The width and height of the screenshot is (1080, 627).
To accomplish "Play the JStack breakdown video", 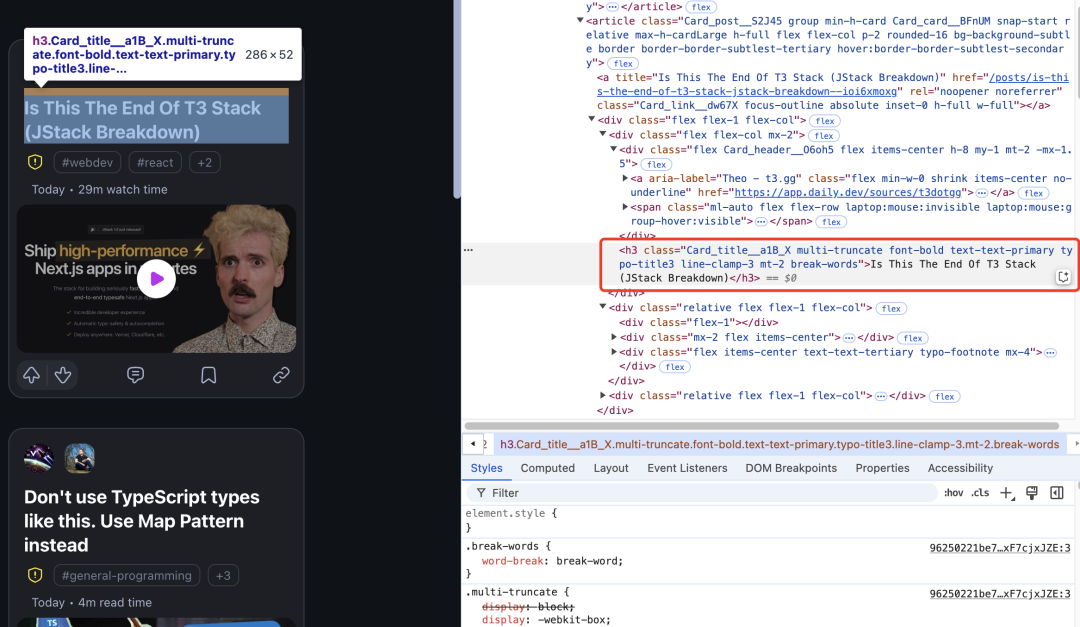I will [156, 279].
